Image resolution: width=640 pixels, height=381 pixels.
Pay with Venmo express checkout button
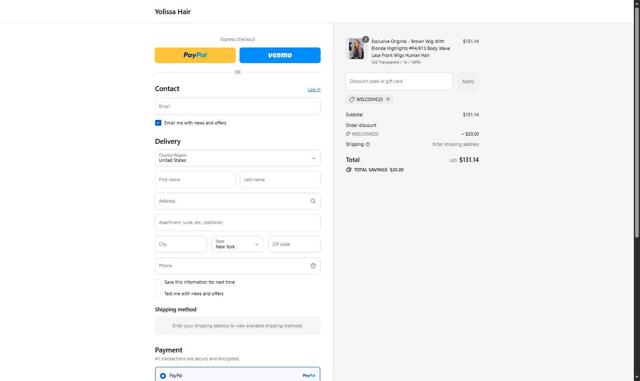(x=280, y=55)
